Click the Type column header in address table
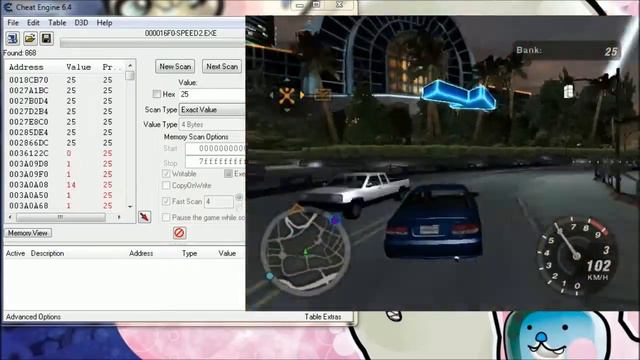Viewport: 640px width, 360px height. (189, 253)
